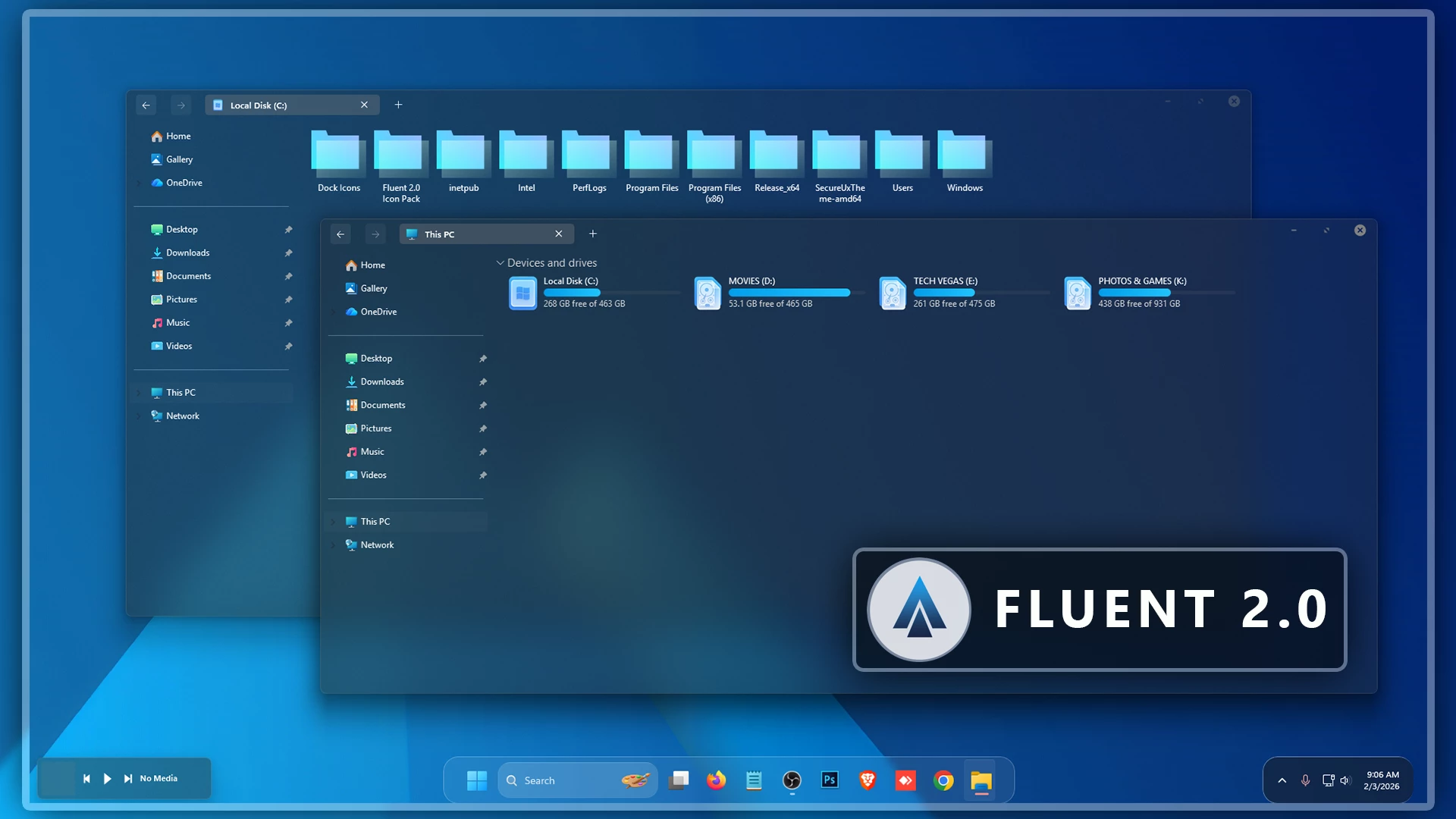Show hidden system tray icons
Screen dimensions: 1456x819
pos(1282,780)
